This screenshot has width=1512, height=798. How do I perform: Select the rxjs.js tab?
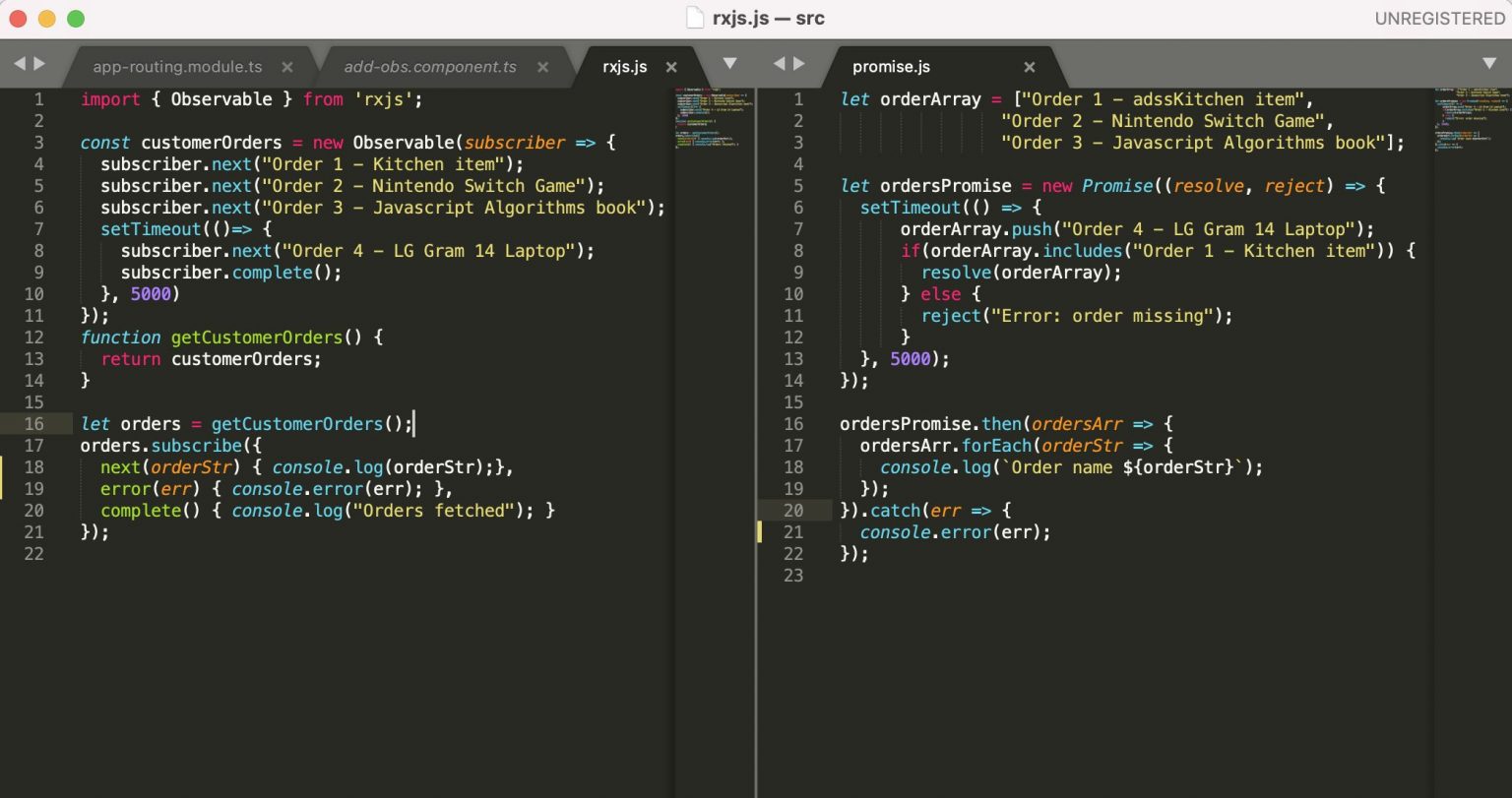click(624, 67)
